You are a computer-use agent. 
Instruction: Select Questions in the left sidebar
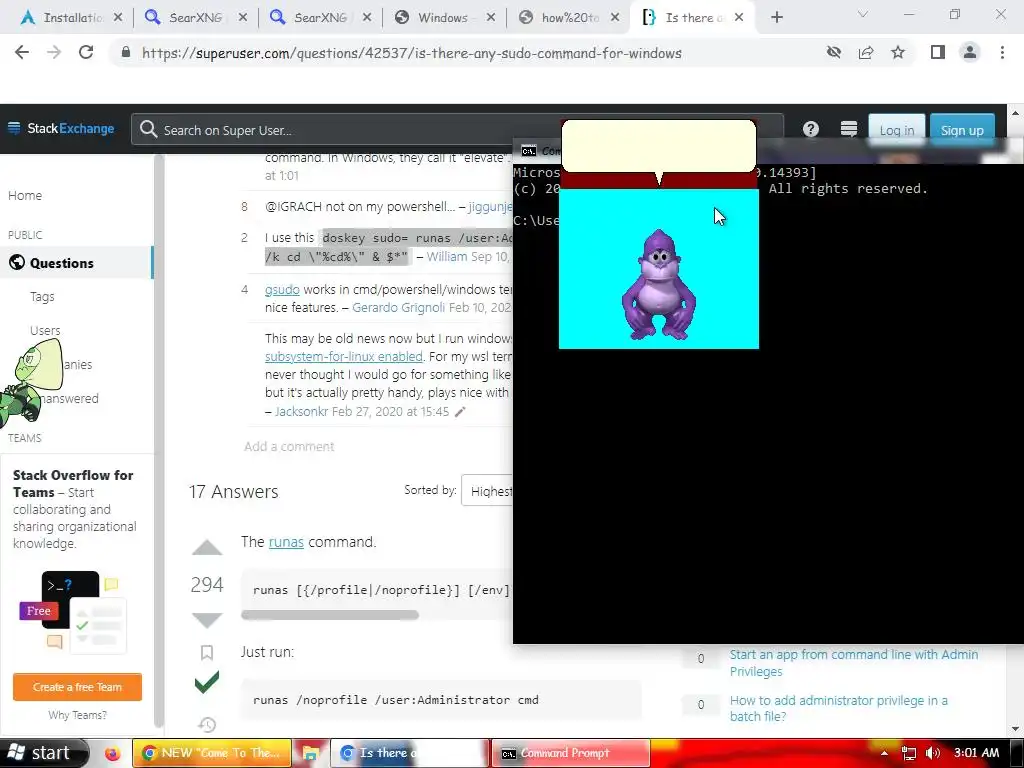tap(76, 263)
